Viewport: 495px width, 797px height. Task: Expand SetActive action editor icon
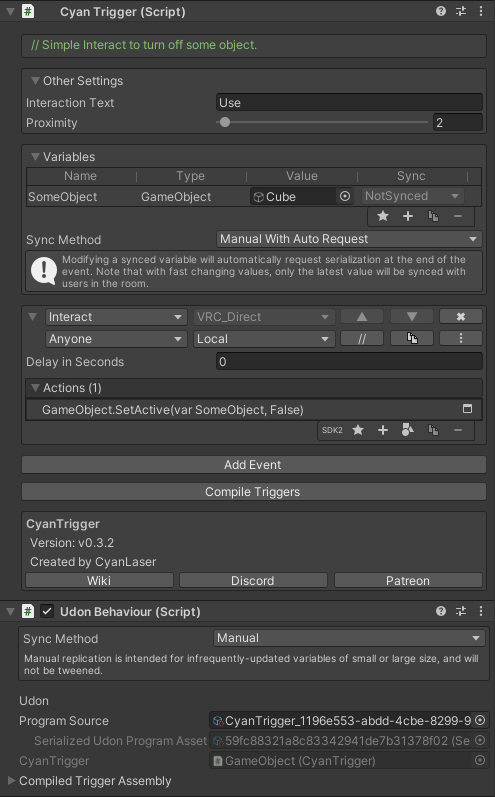tap(468, 409)
